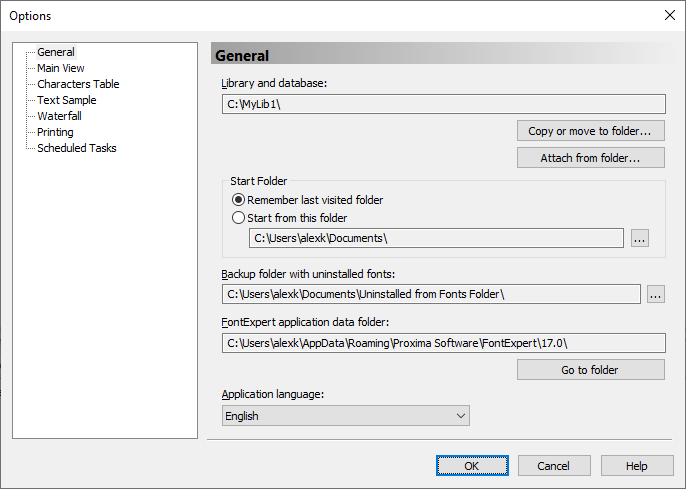Viewport: 686px width, 489px height.
Task: Click into Library and database path field
Action: pos(444,104)
